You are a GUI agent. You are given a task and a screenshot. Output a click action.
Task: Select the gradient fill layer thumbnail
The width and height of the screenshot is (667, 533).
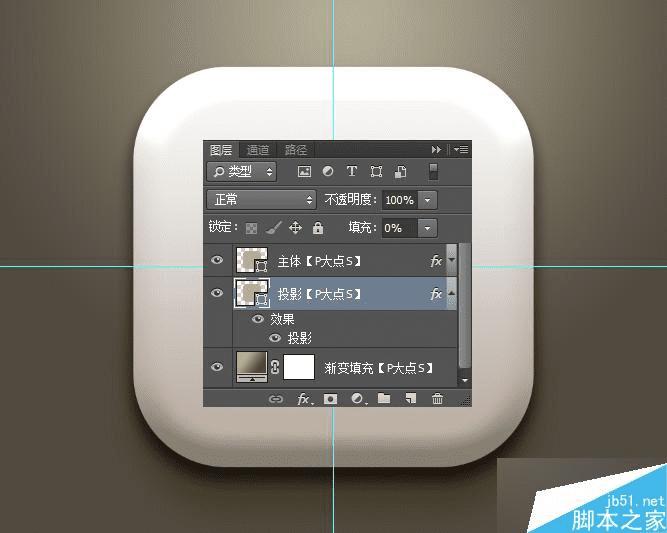tap(252, 367)
